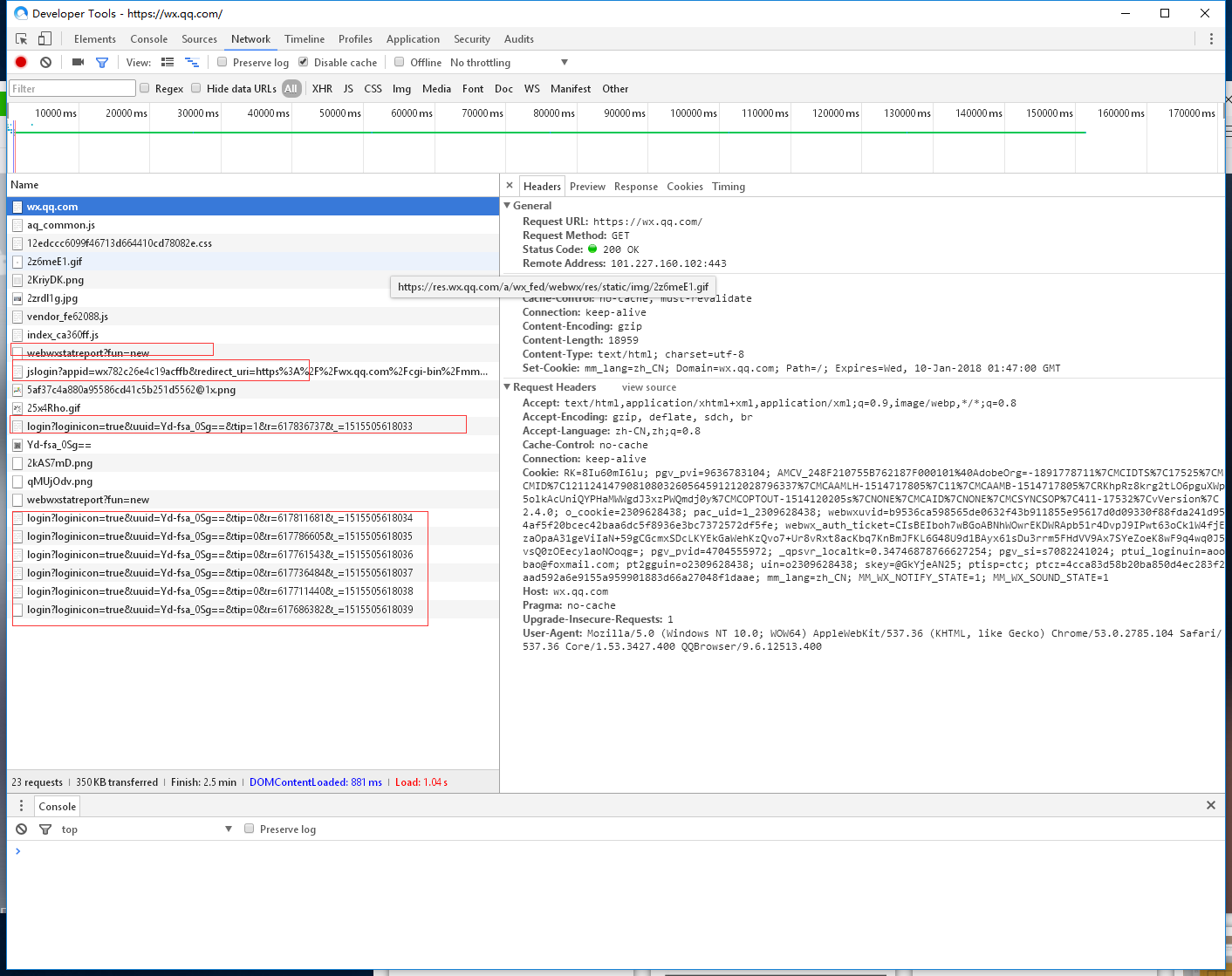
Task: Click the image icon beside 2zrdl1g.jpg
Action: 17,298
